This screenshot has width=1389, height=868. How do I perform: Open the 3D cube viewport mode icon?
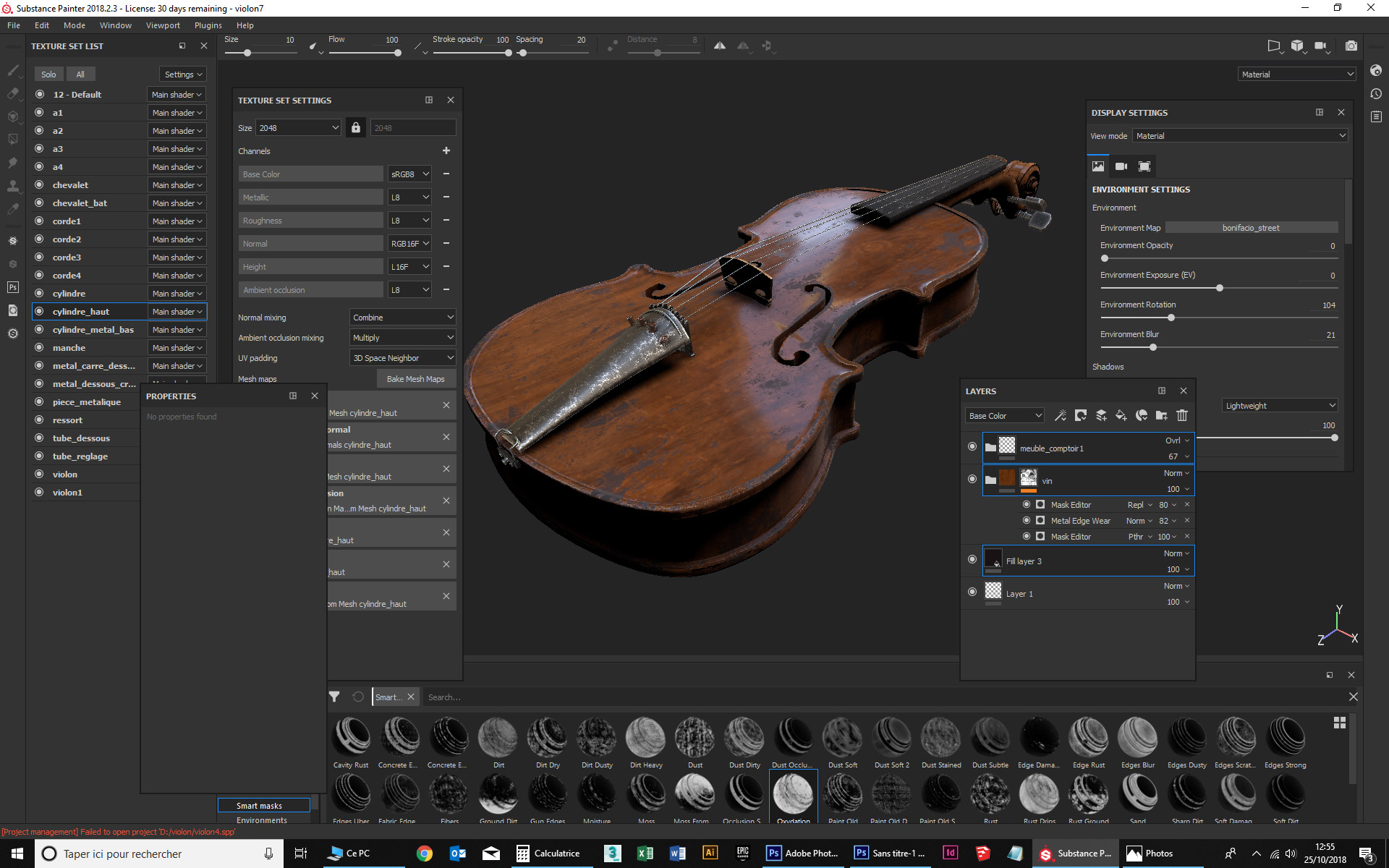1297,46
